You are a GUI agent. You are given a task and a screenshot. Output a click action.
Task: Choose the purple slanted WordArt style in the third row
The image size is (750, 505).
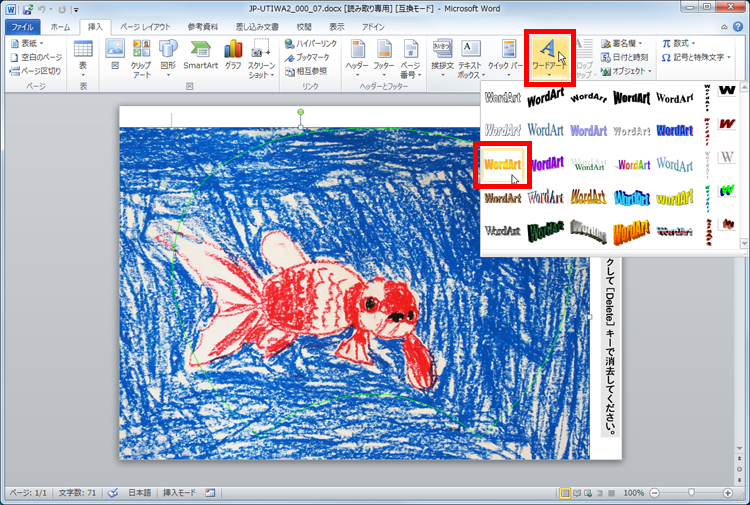547,164
